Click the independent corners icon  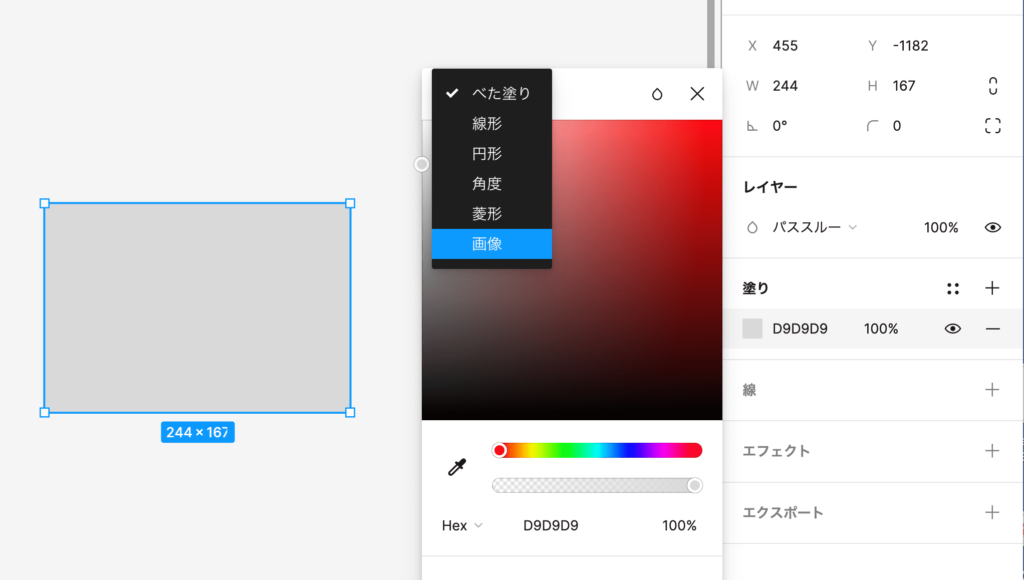[x=992, y=126]
